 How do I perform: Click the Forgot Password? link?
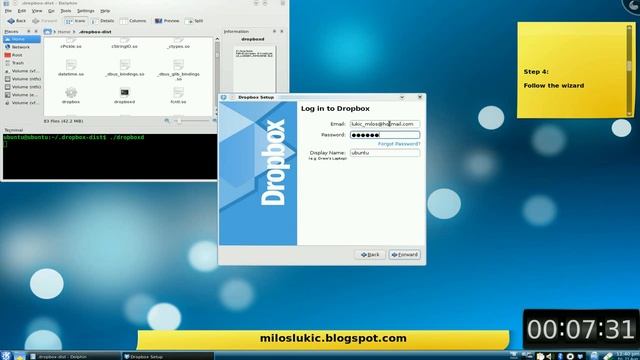399,144
